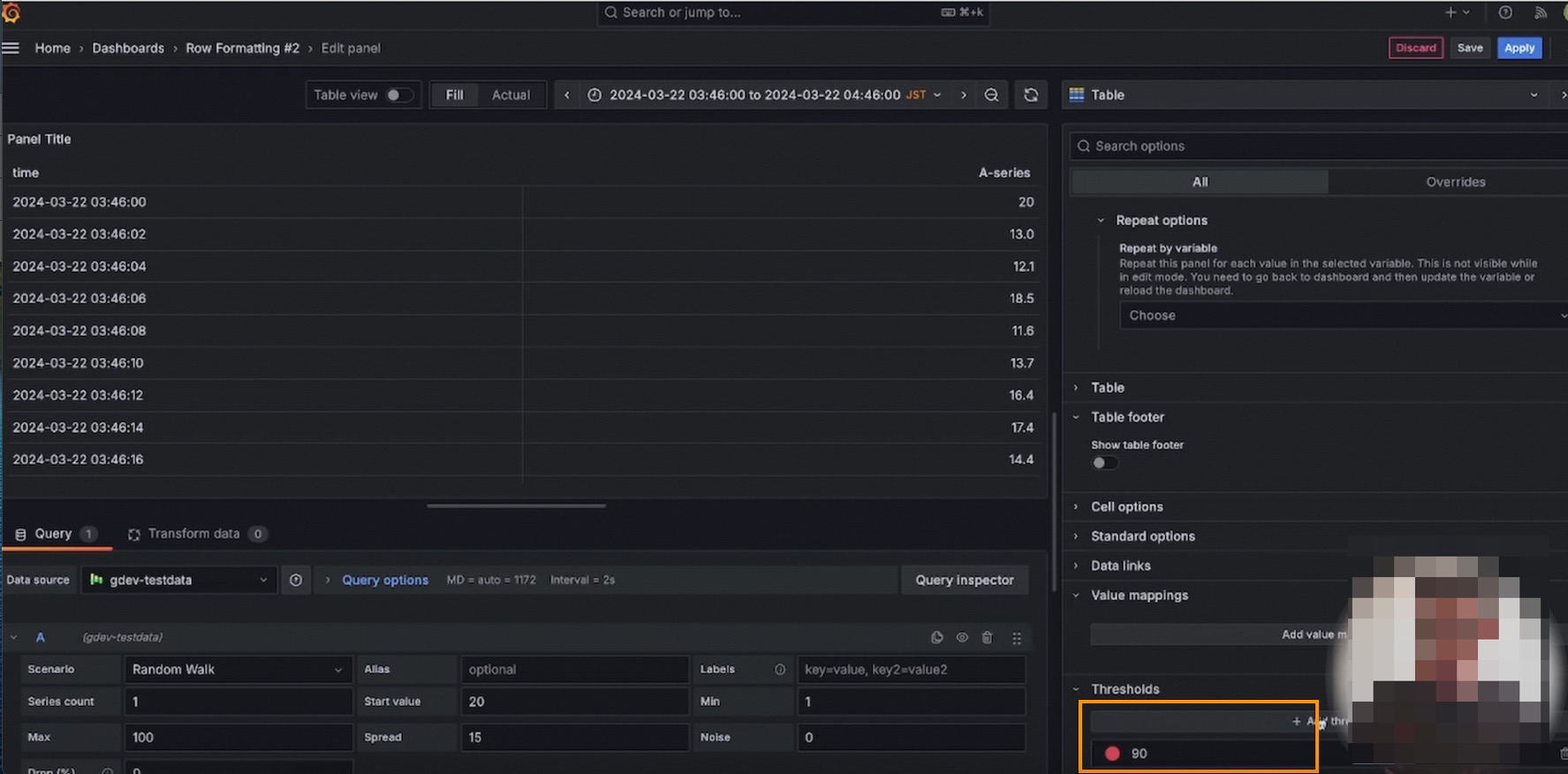Click the Grafana logo icon
The height and width of the screenshot is (774, 1568).
click(11, 12)
